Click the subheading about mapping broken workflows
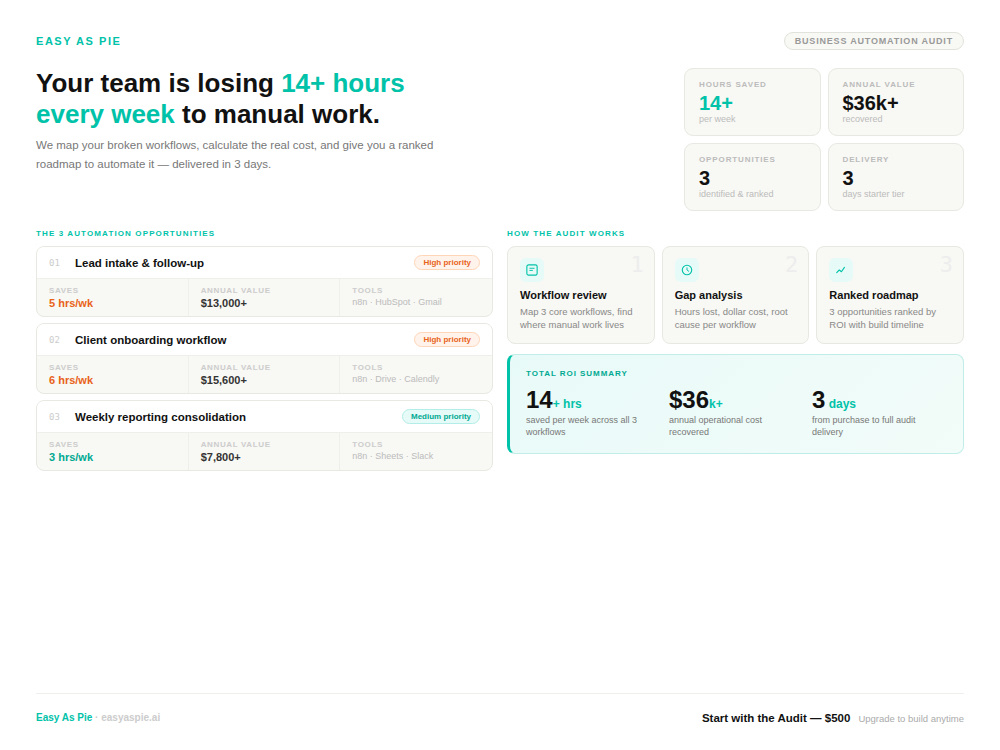Image resolution: width=1000 pixels, height=750 pixels. point(235,155)
